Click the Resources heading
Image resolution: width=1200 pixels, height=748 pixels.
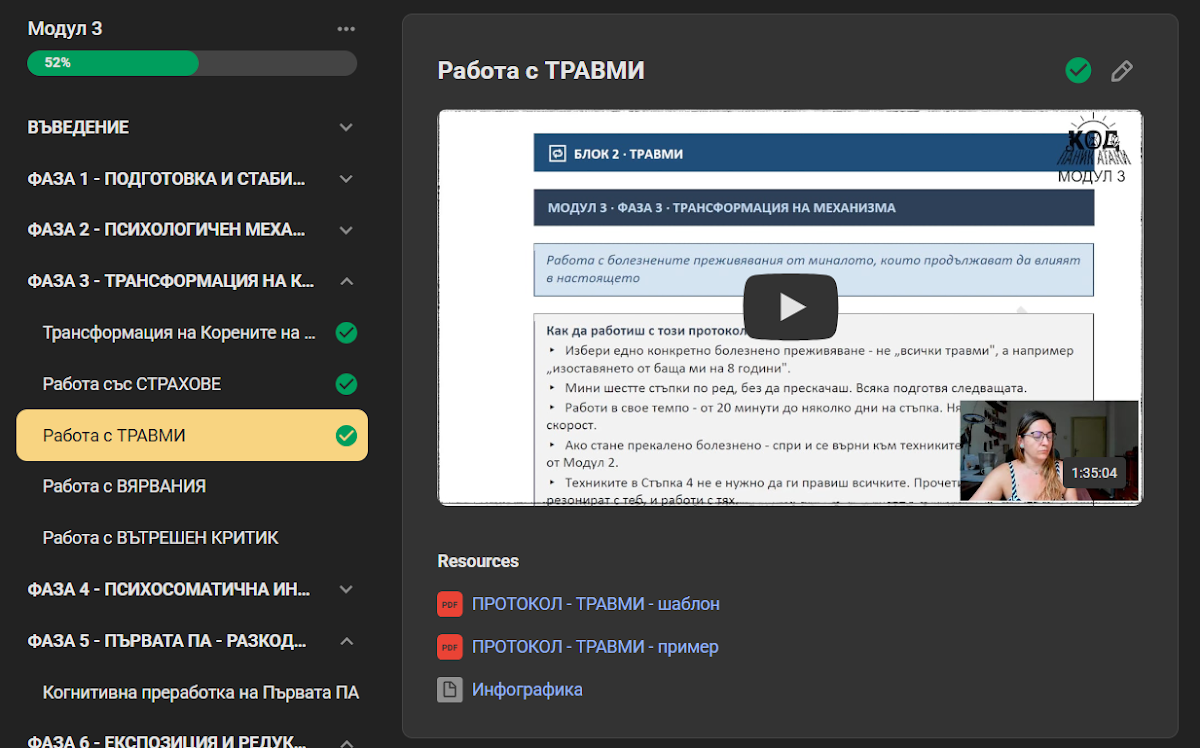[478, 561]
